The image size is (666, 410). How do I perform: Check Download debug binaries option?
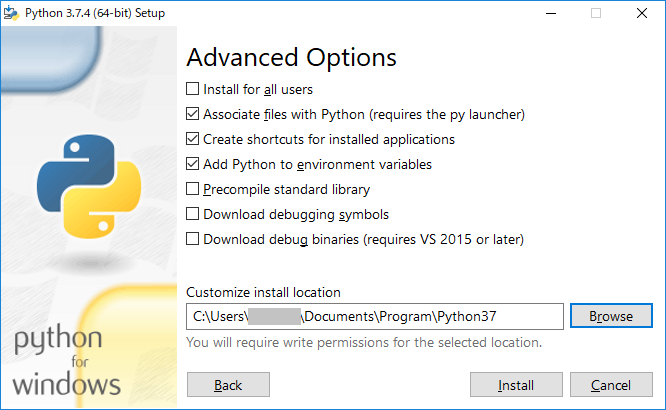(193, 239)
